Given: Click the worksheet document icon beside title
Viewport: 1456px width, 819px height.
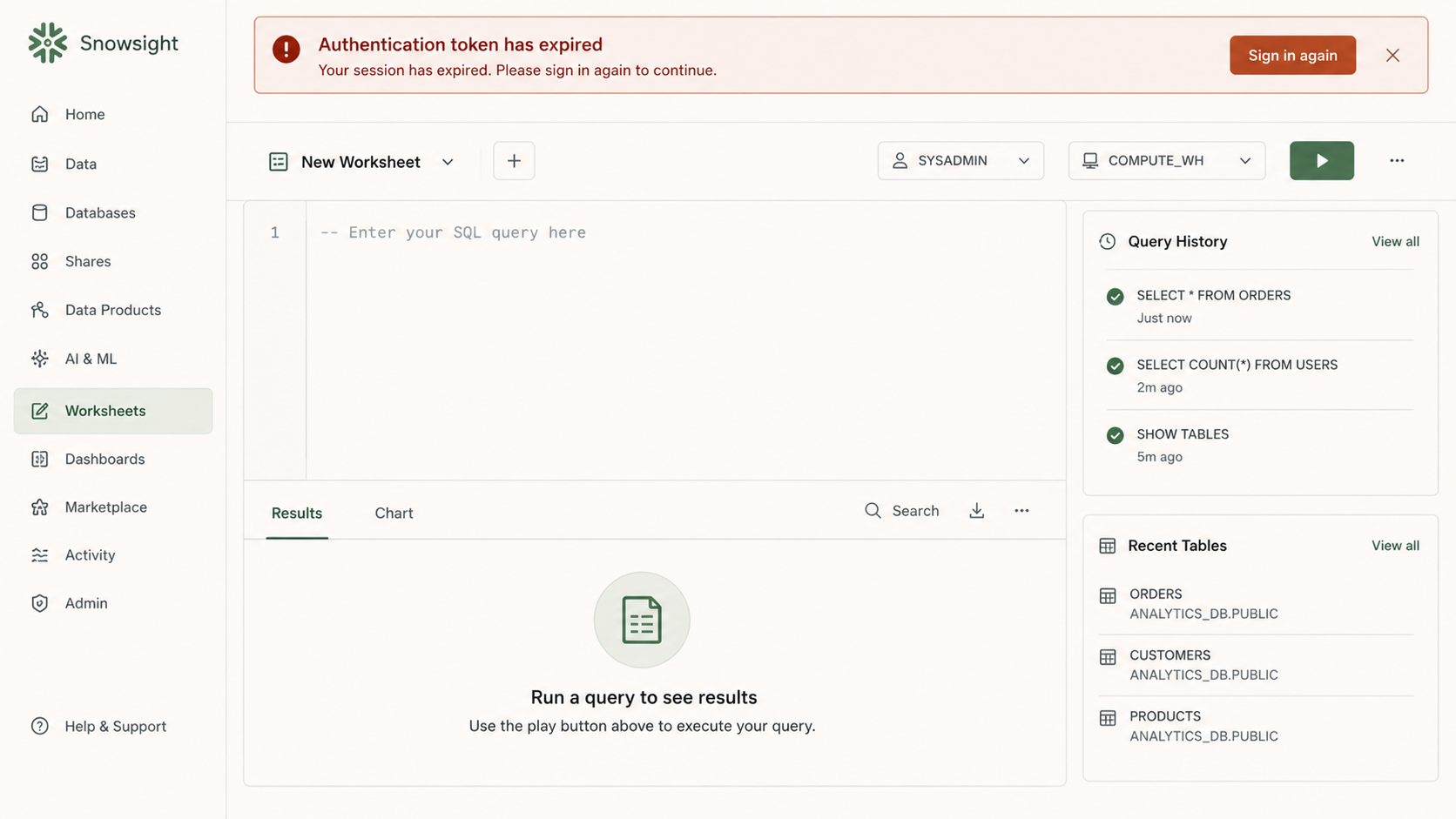Looking at the screenshot, I should pyautogui.click(x=279, y=162).
